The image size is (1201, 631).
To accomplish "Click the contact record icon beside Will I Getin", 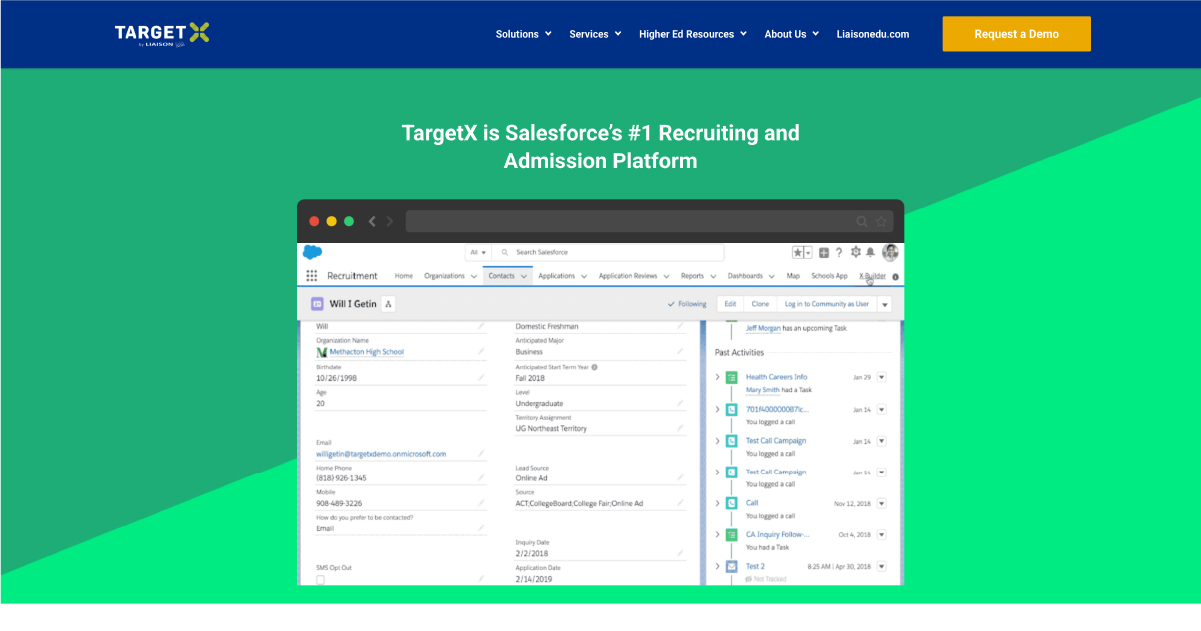I will (317, 304).
